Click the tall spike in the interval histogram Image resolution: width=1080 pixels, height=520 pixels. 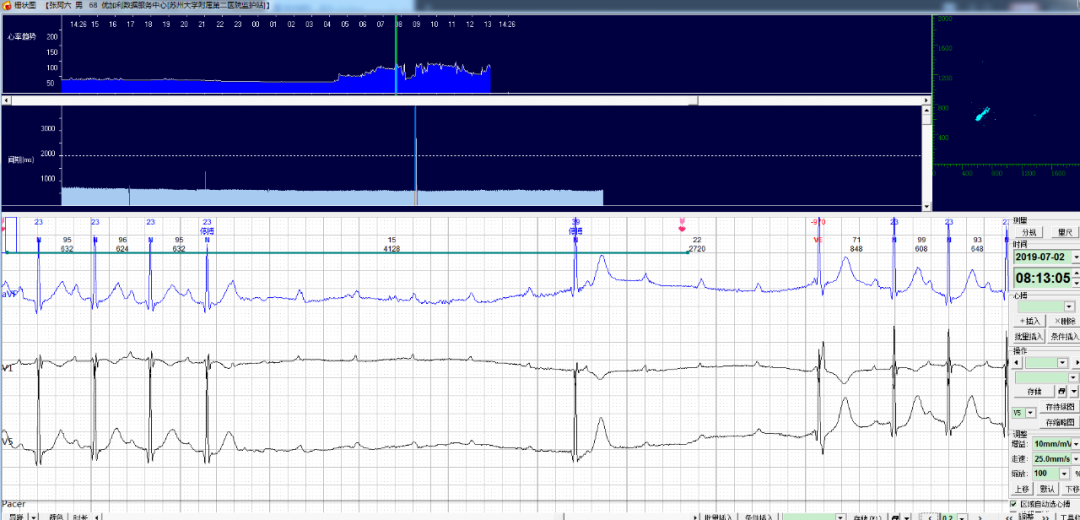[415, 150]
